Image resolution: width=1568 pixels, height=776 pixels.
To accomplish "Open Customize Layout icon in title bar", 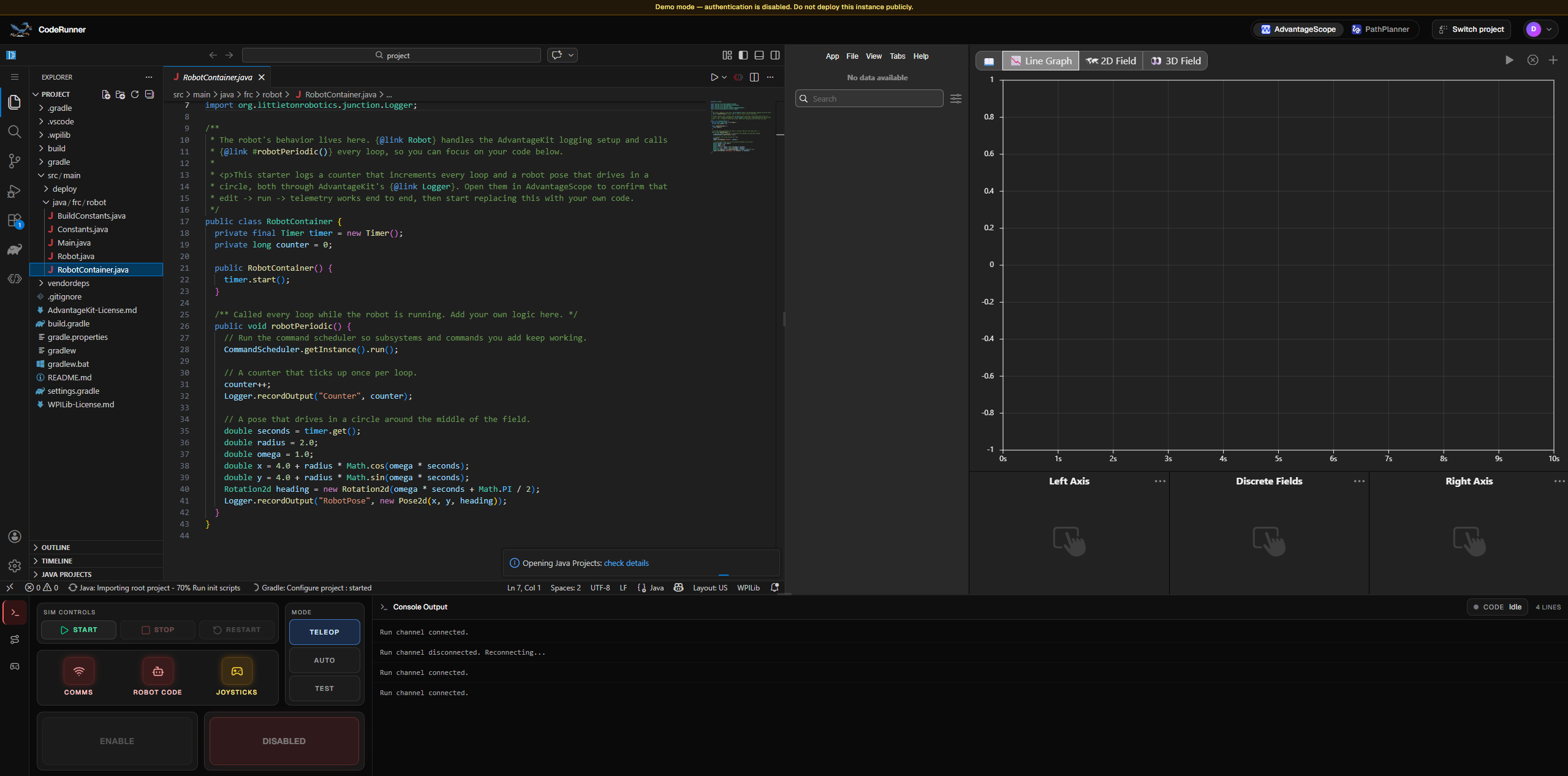I will pyautogui.click(x=727, y=55).
